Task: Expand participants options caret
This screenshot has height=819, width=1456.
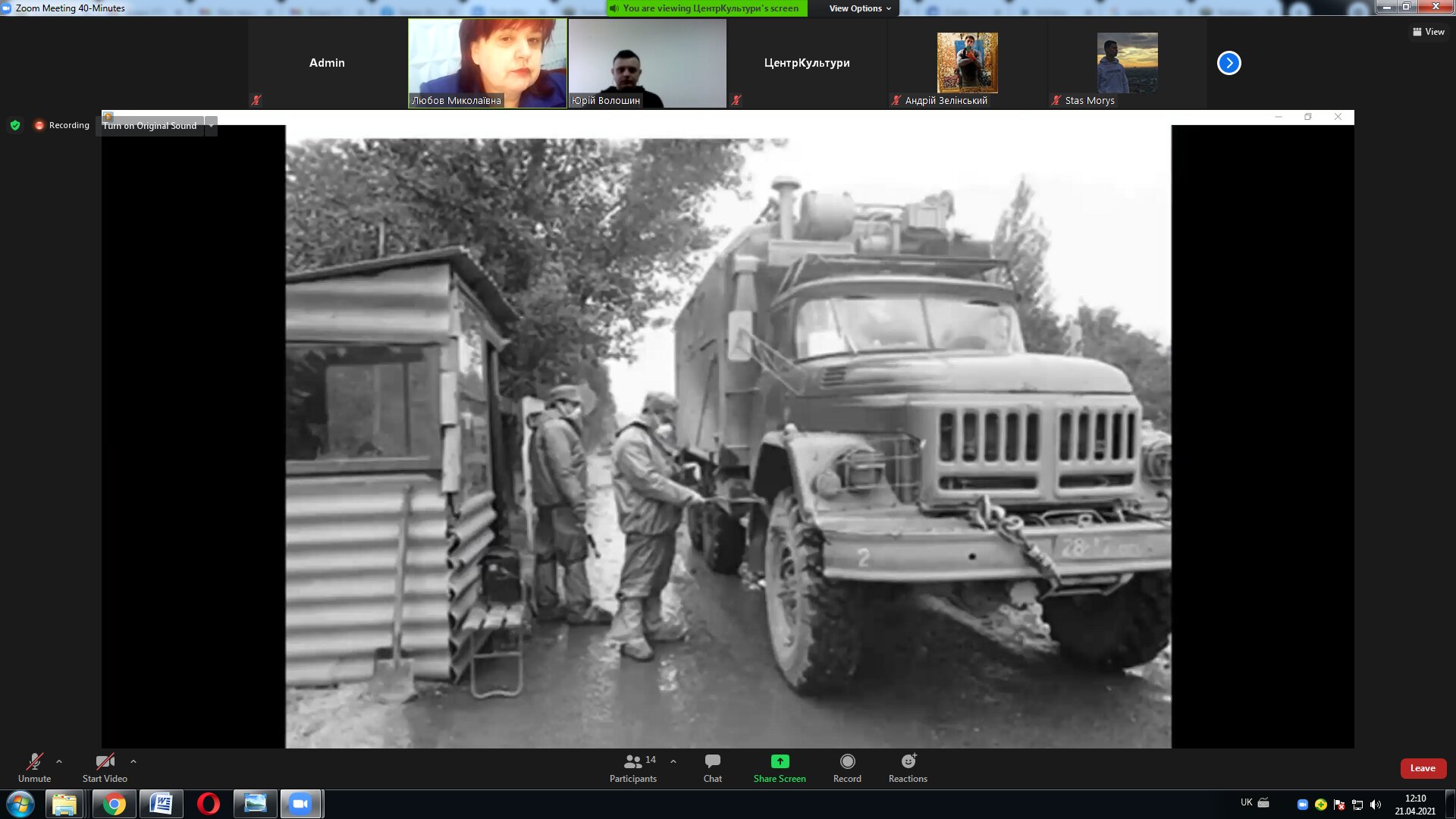Action: [673, 761]
